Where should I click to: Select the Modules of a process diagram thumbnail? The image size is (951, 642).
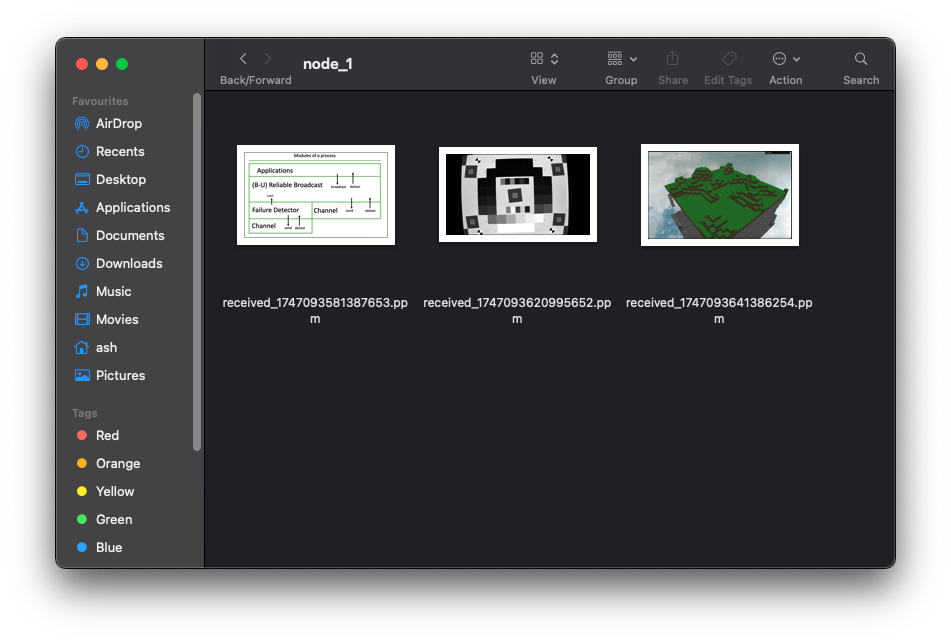coord(316,195)
